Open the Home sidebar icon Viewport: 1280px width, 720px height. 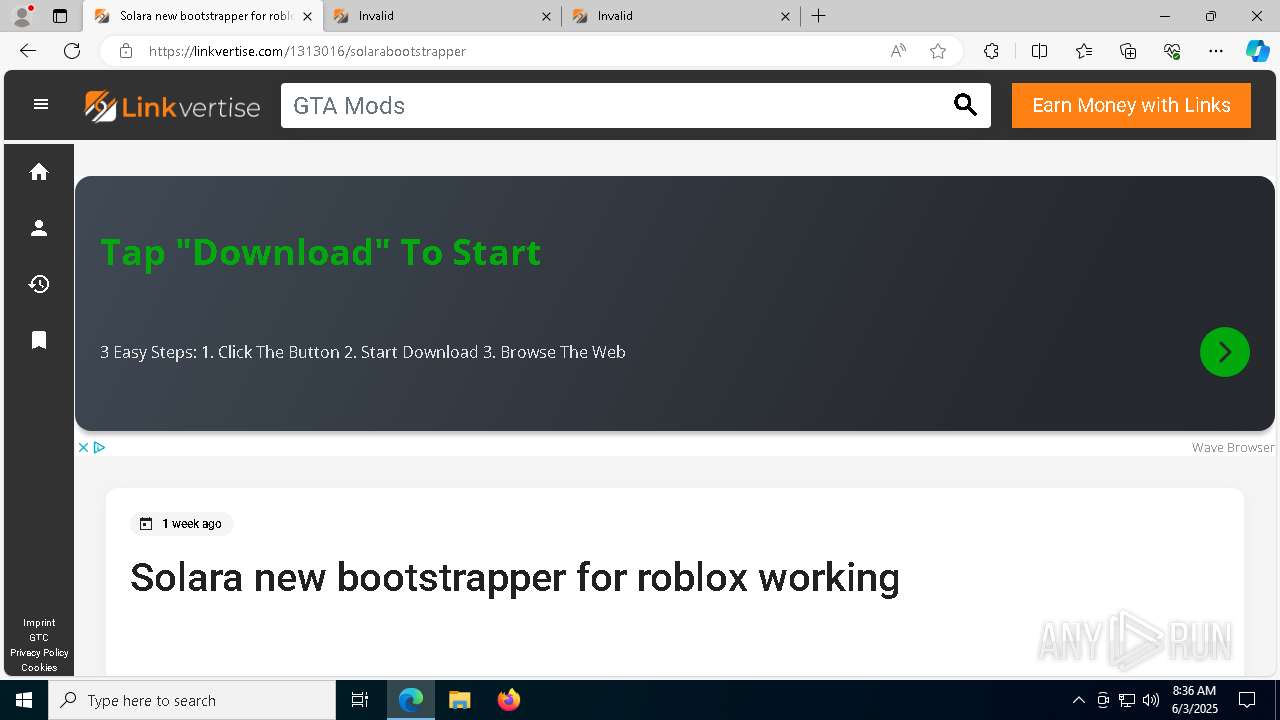click(x=39, y=172)
